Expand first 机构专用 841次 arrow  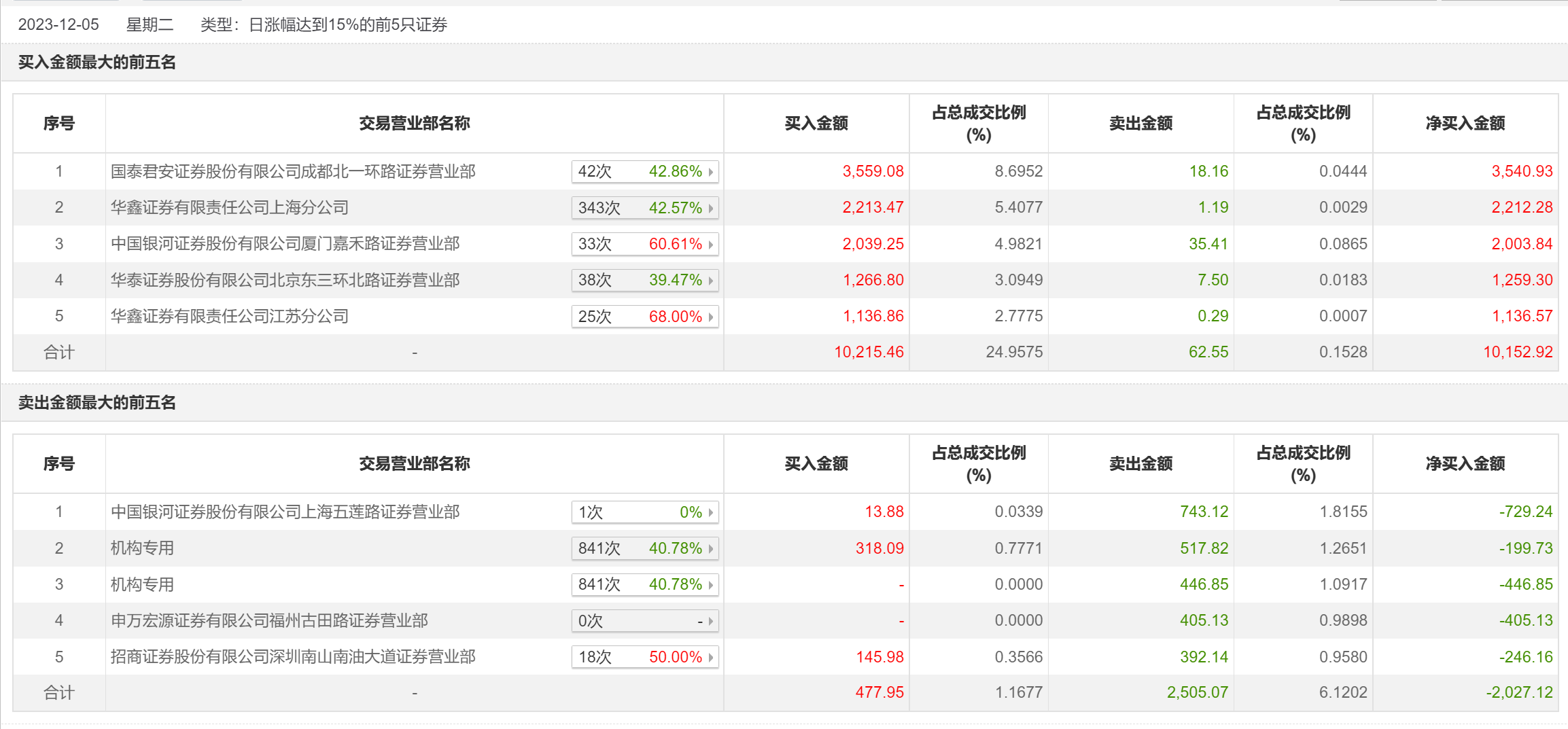pos(711,548)
